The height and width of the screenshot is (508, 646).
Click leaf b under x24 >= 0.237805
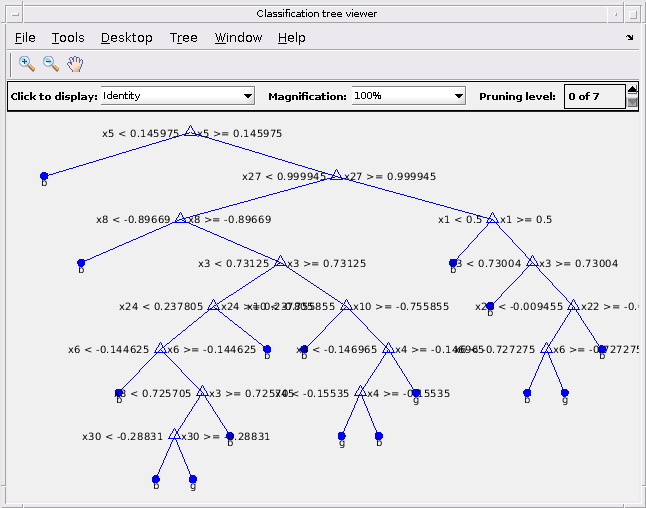267,349
